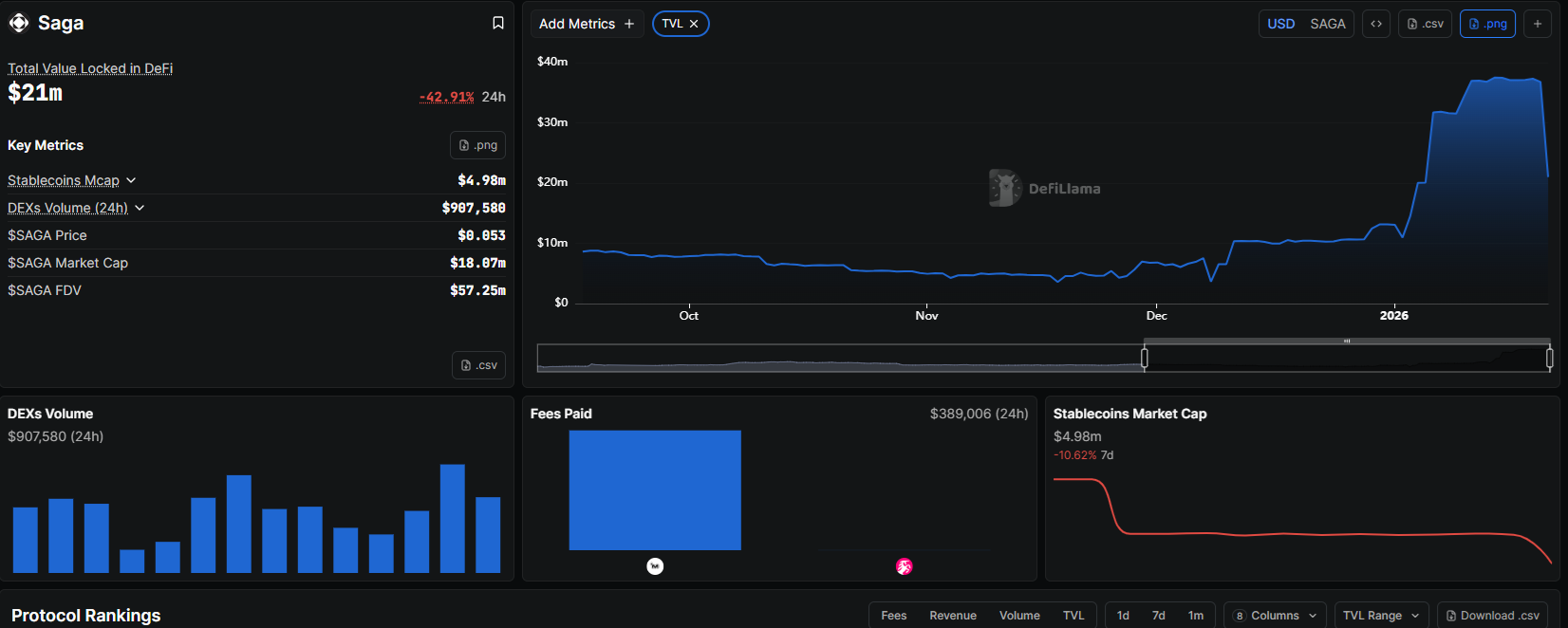Image resolution: width=1568 pixels, height=628 pixels.
Task: Click the Stablecoins Market Cap red line chart
Action: click(1302, 522)
